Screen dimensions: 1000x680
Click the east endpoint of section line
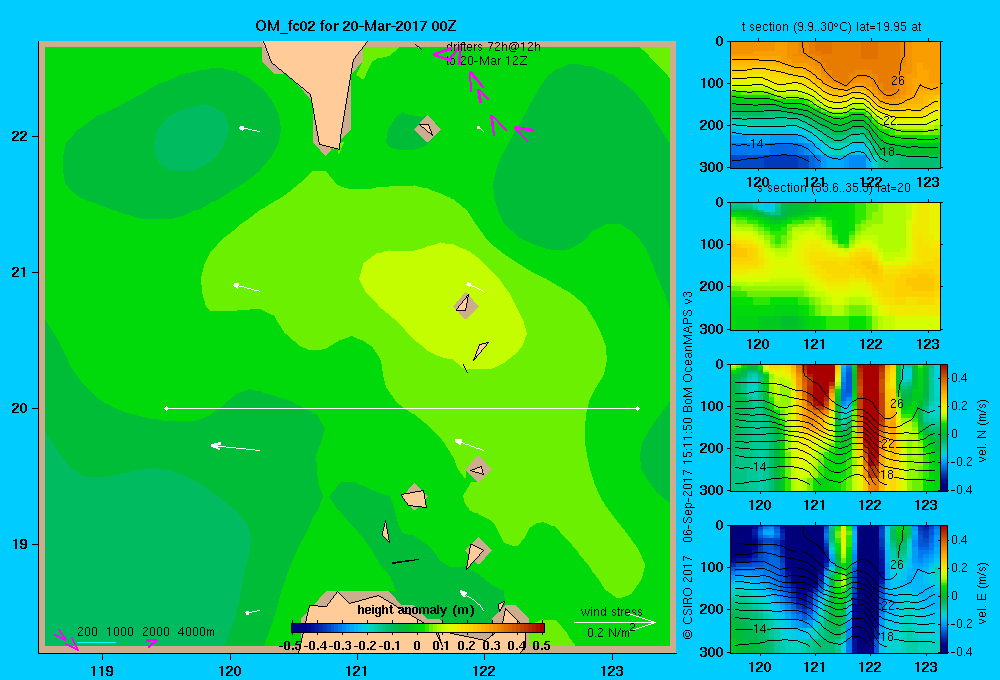pyautogui.click(x=638, y=408)
